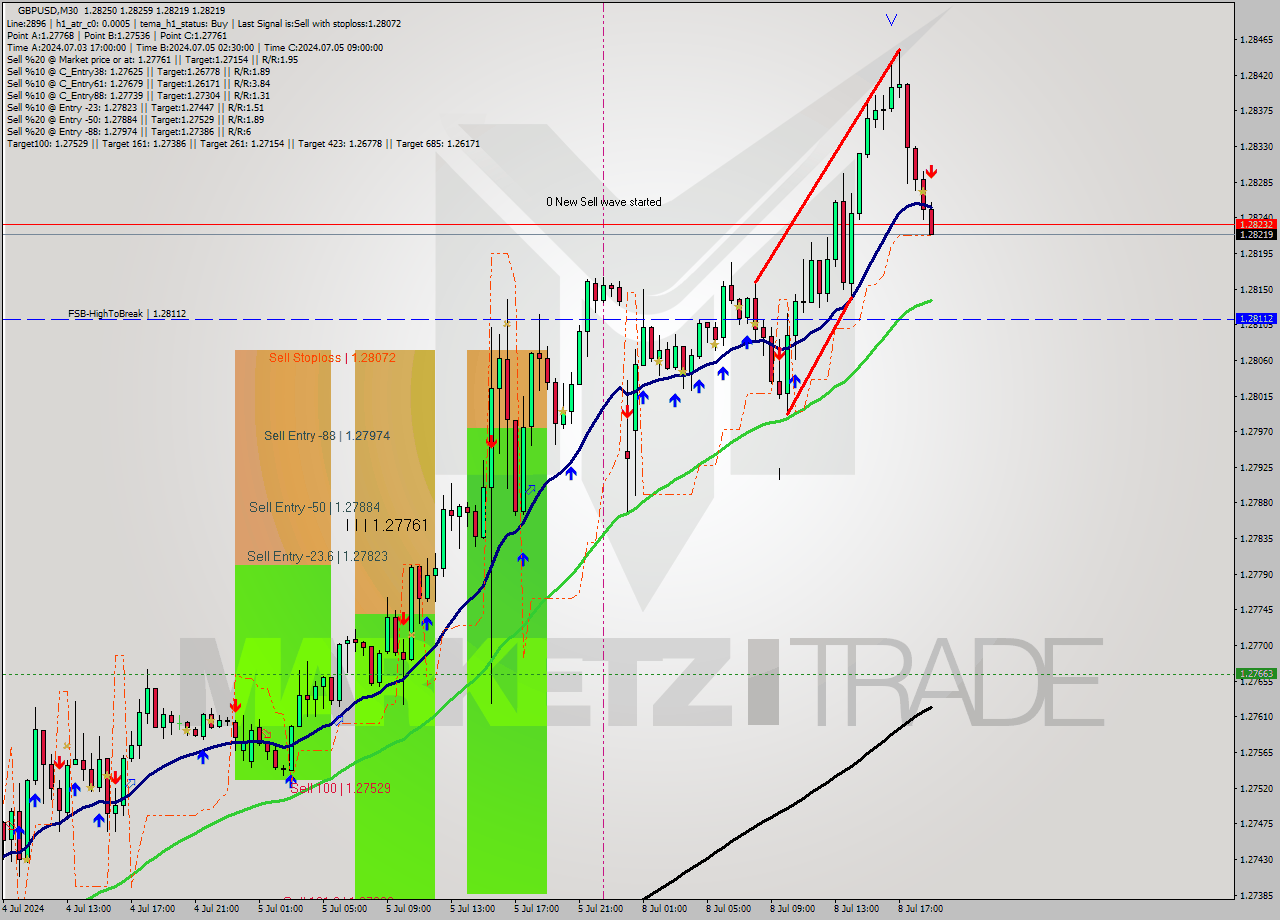Click the '8 Jul 09:00' time axis label
Viewport: 1280px width, 920px height.
pos(792,909)
